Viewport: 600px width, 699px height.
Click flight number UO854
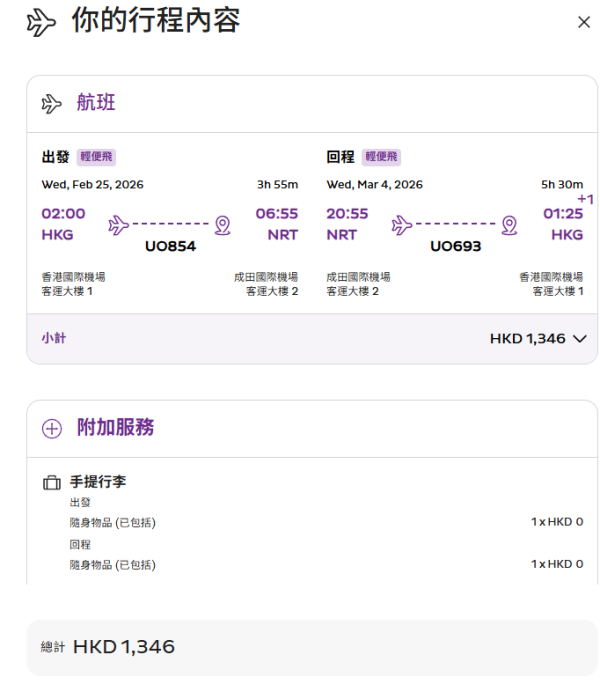pos(171,246)
